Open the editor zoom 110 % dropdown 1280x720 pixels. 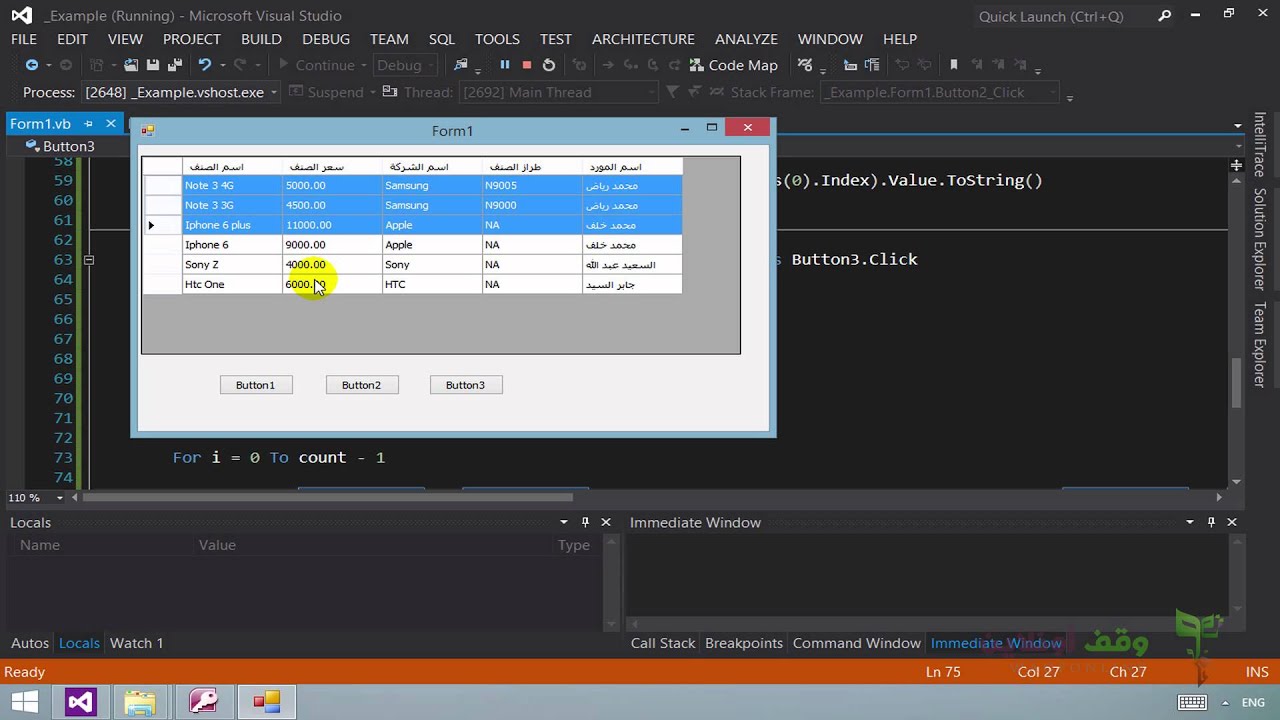(60, 497)
